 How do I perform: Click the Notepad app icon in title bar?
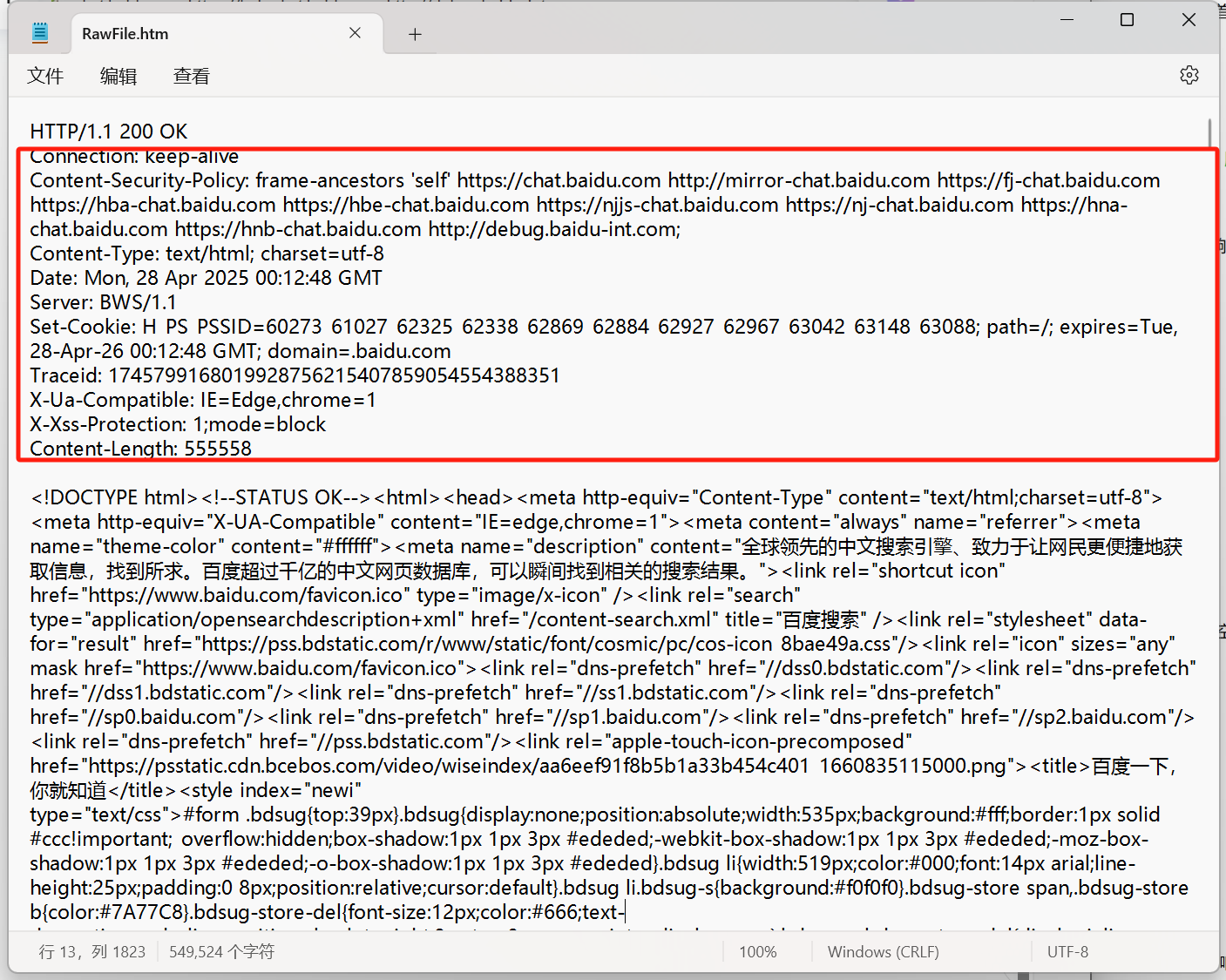[40, 33]
